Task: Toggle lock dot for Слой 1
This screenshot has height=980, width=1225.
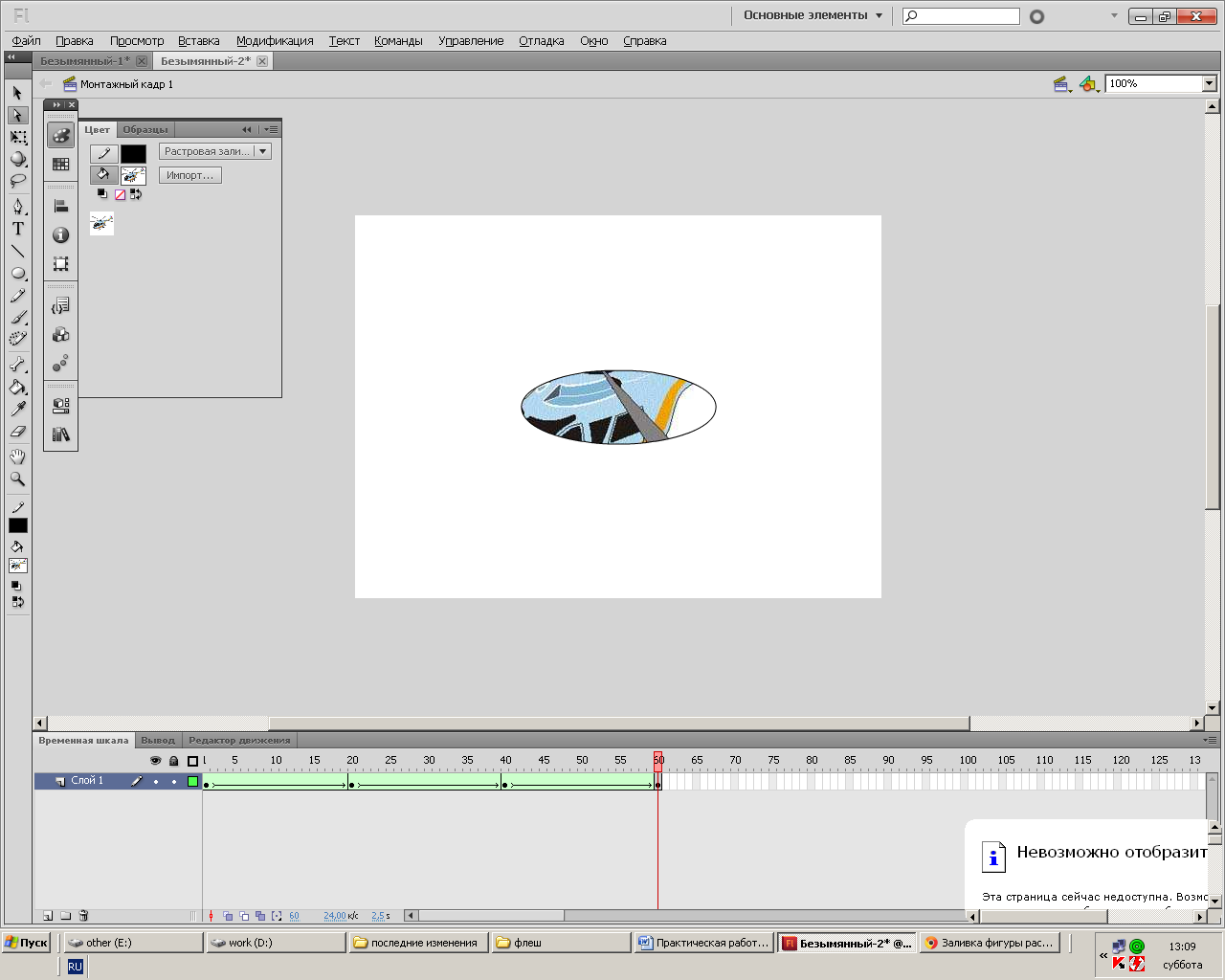Action: click(x=174, y=782)
